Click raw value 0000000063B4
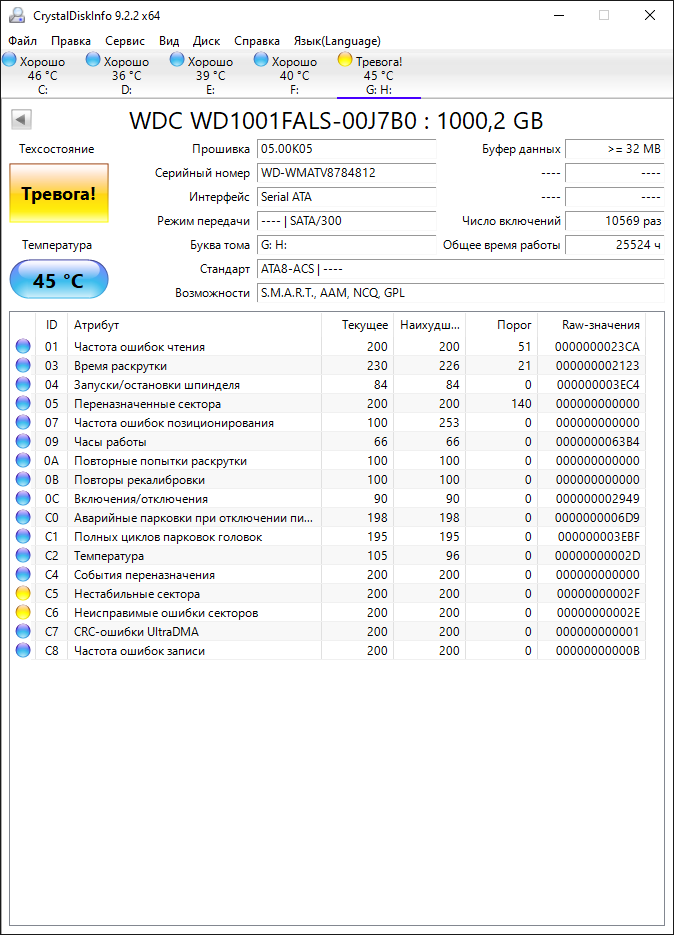The width and height of the screenshot is (674, 935). coord(597,442)
